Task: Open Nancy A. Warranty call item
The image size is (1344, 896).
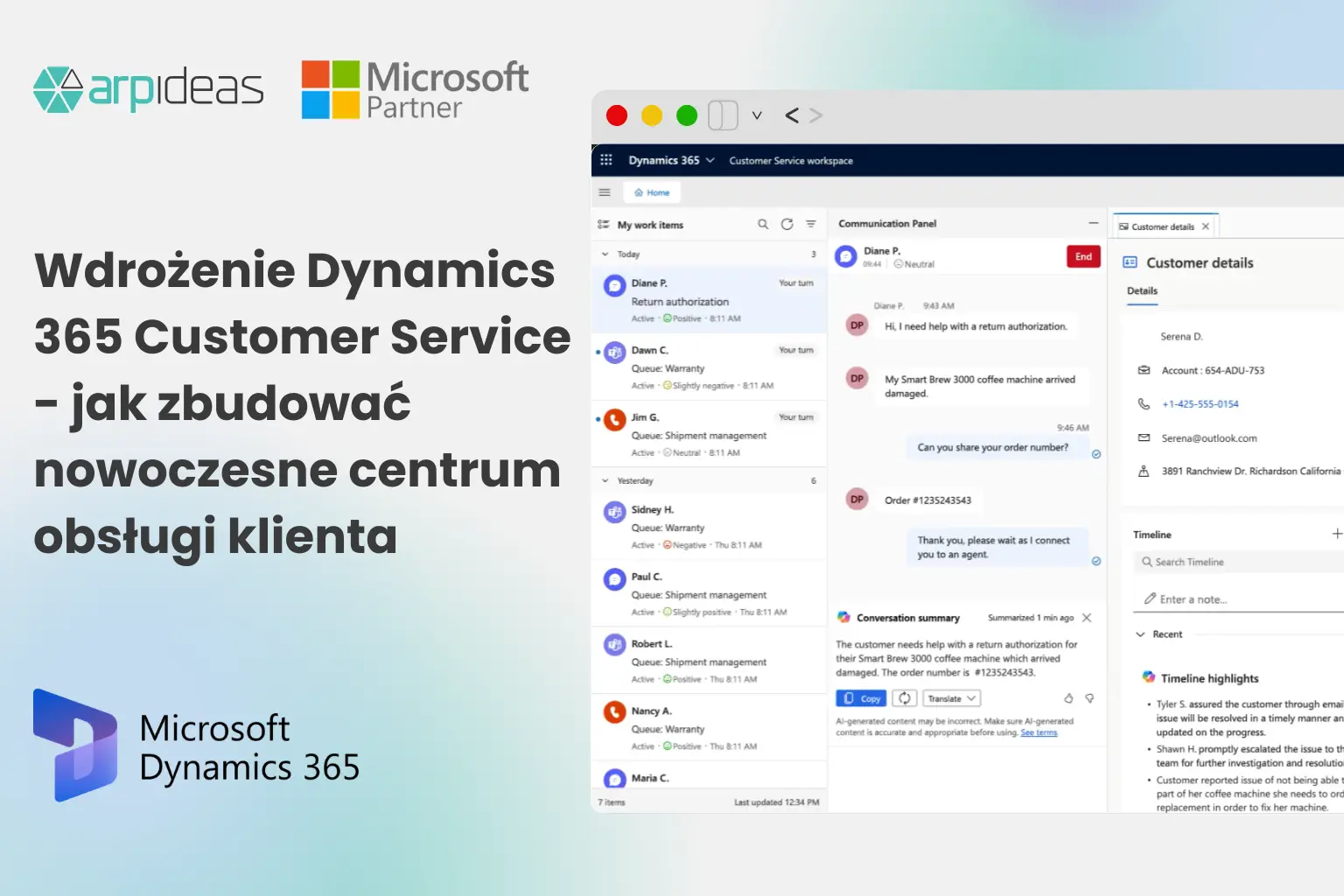Action: coord(710,728)
